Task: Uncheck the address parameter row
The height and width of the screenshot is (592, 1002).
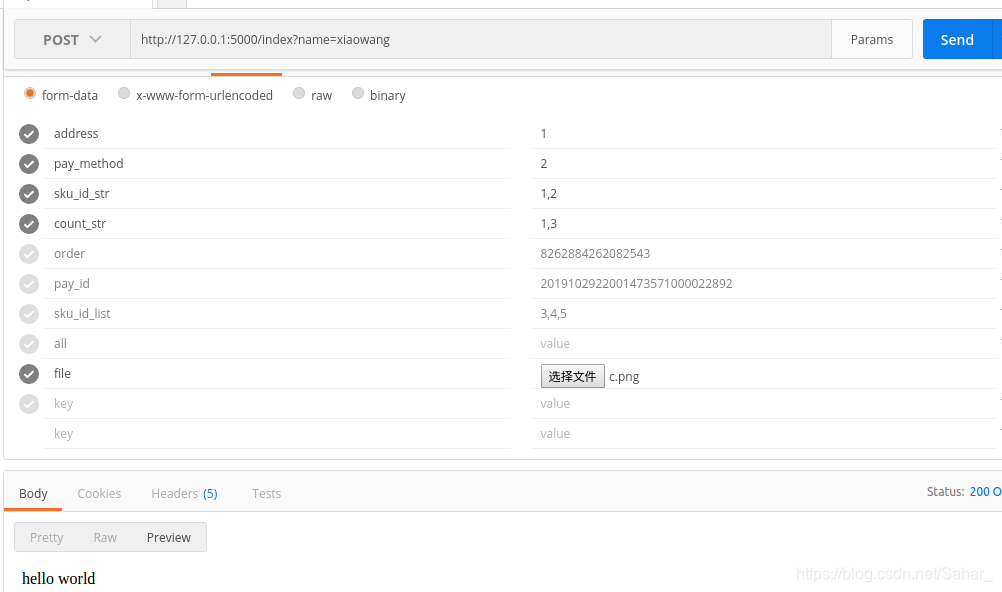Action: click(x=29, y=134)
